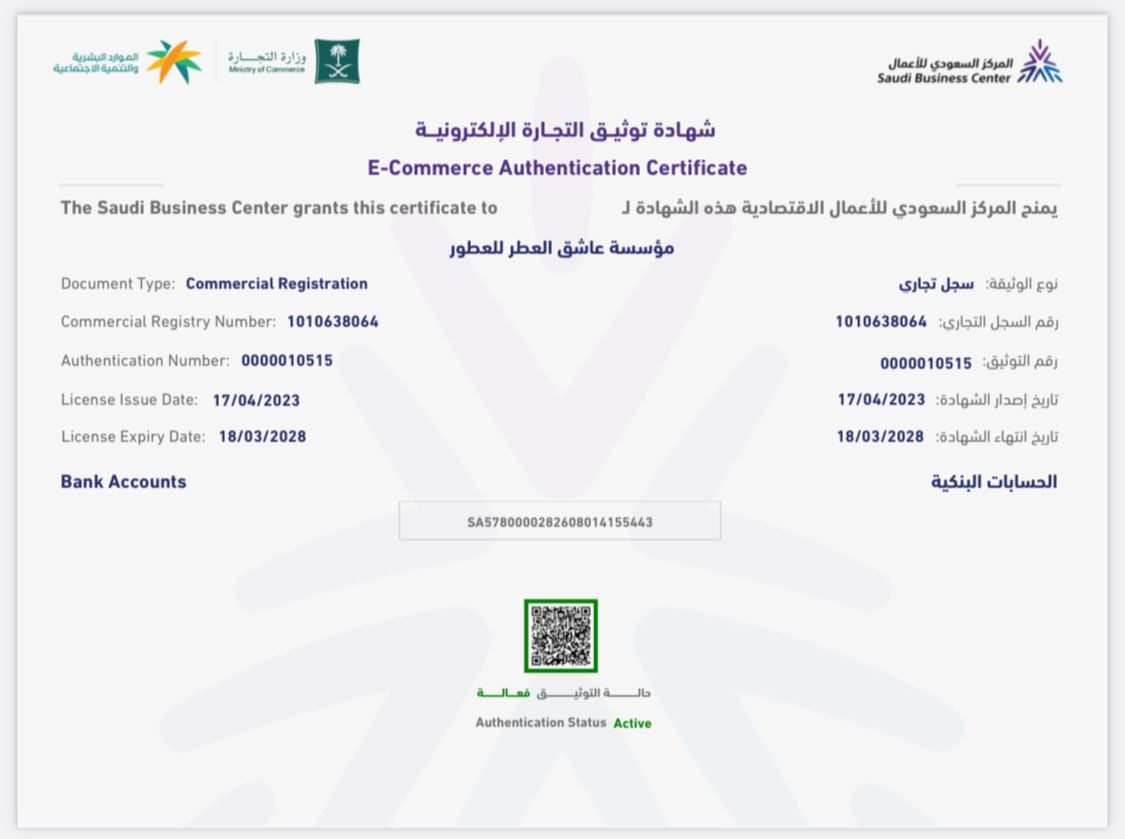1125x839 pixels.
Task: Click the Arabic business name text
Action: [x=561, y=247]
